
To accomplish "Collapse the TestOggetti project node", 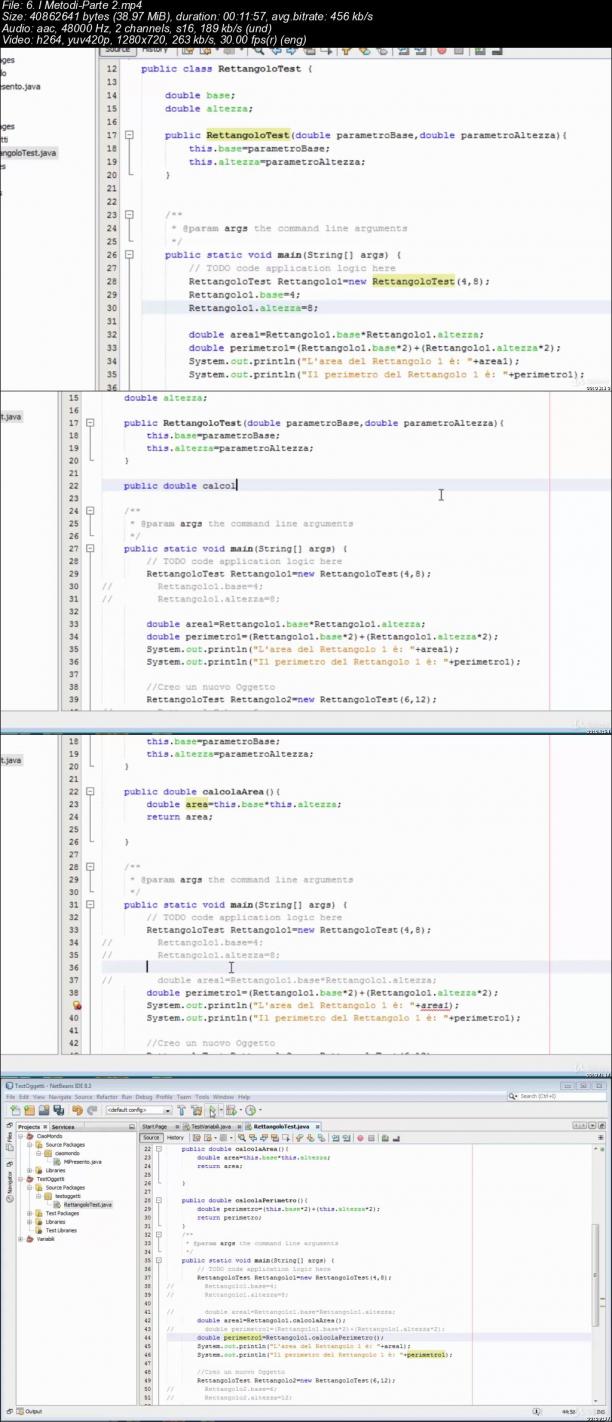I will coord(21,1179).
